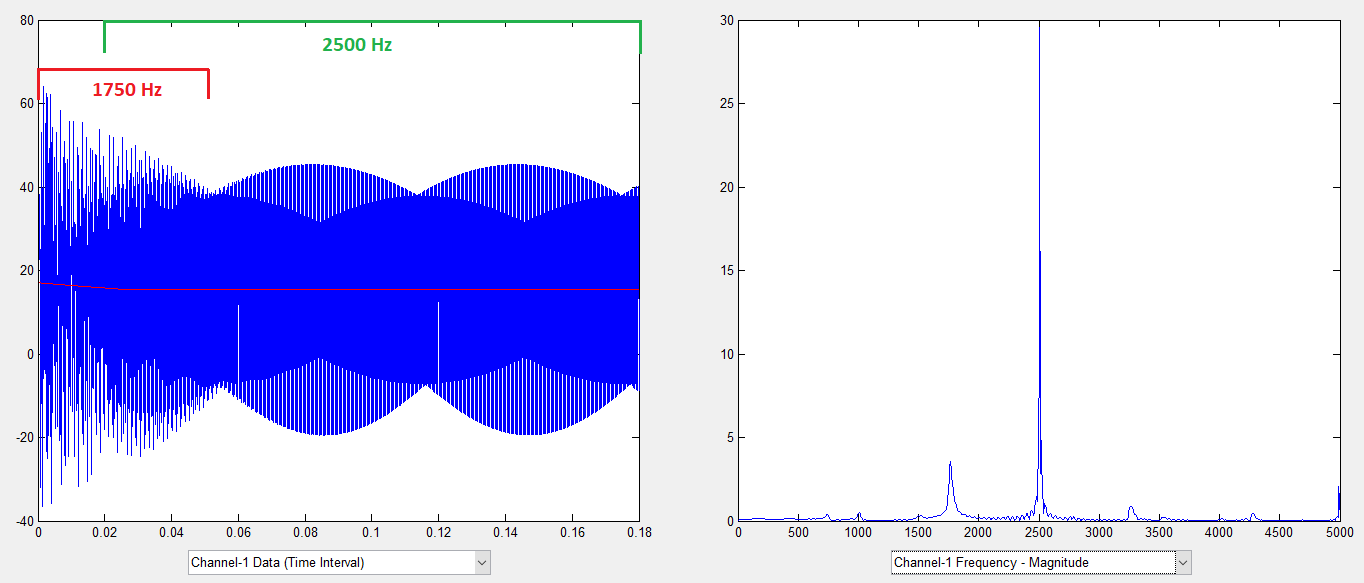The width and height of the screenshot is (1364, 583).
Task: Click the red 1750 Hz annotation label
Action: tap(127, 90)
